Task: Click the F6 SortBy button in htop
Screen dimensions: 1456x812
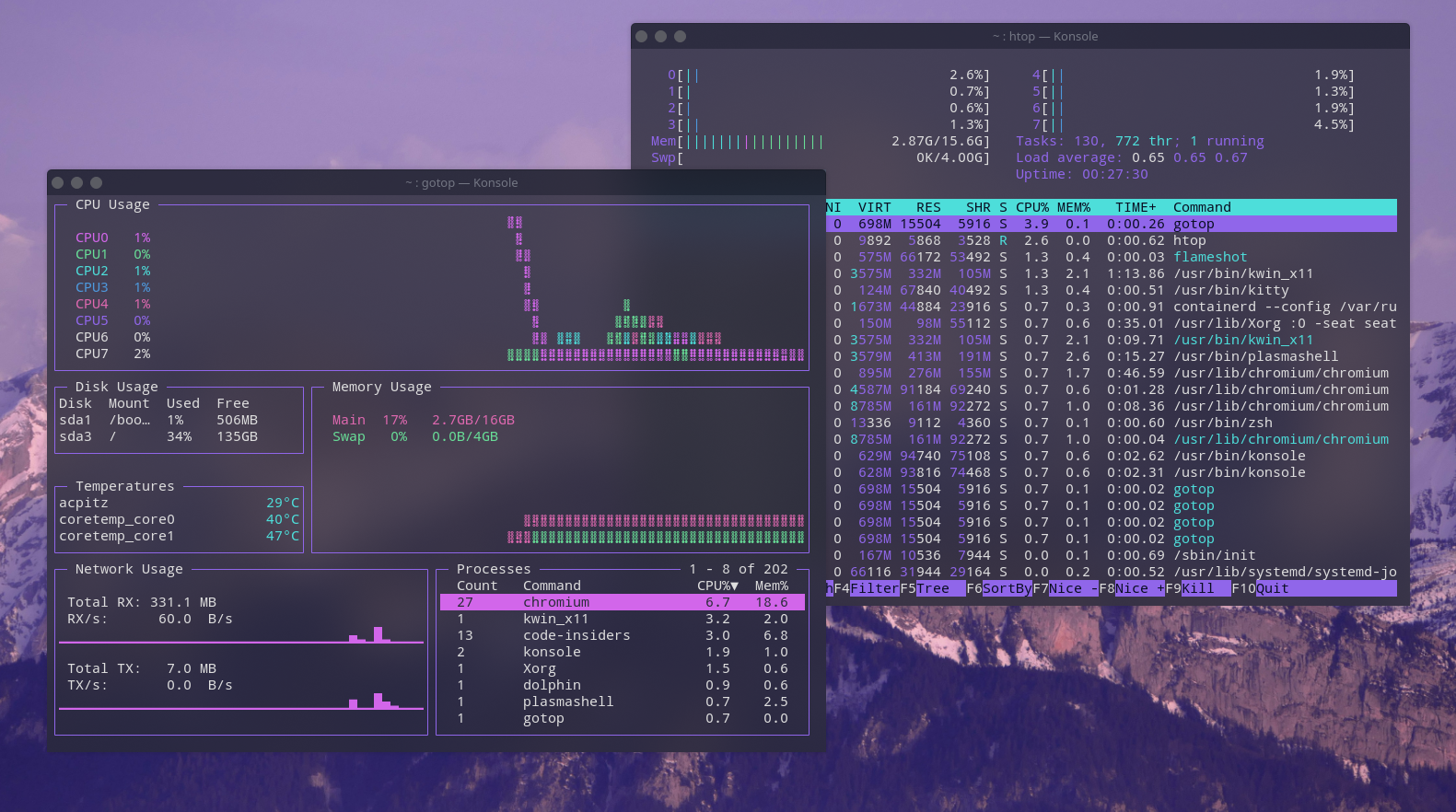Action: pyautogui.click(x=999, y=588)
